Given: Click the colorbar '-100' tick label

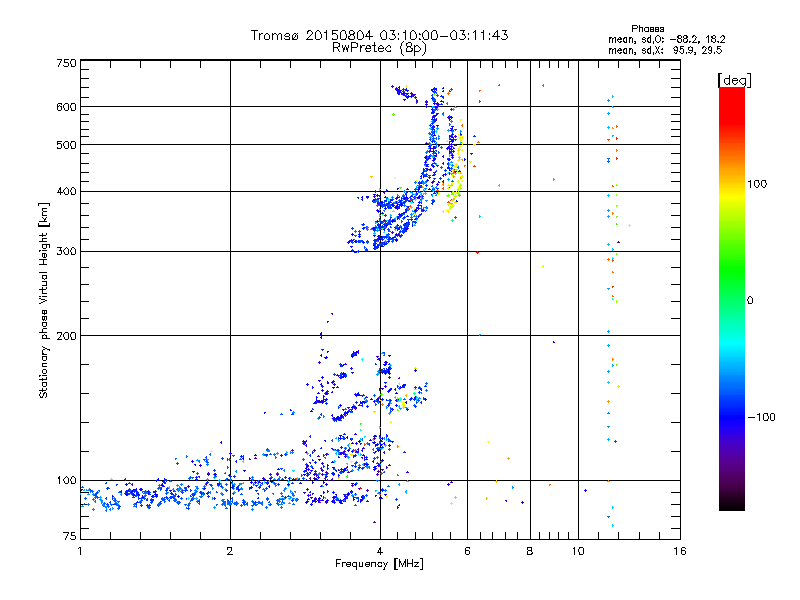Looking at the screenshot, I should click(x=761, y=417).
